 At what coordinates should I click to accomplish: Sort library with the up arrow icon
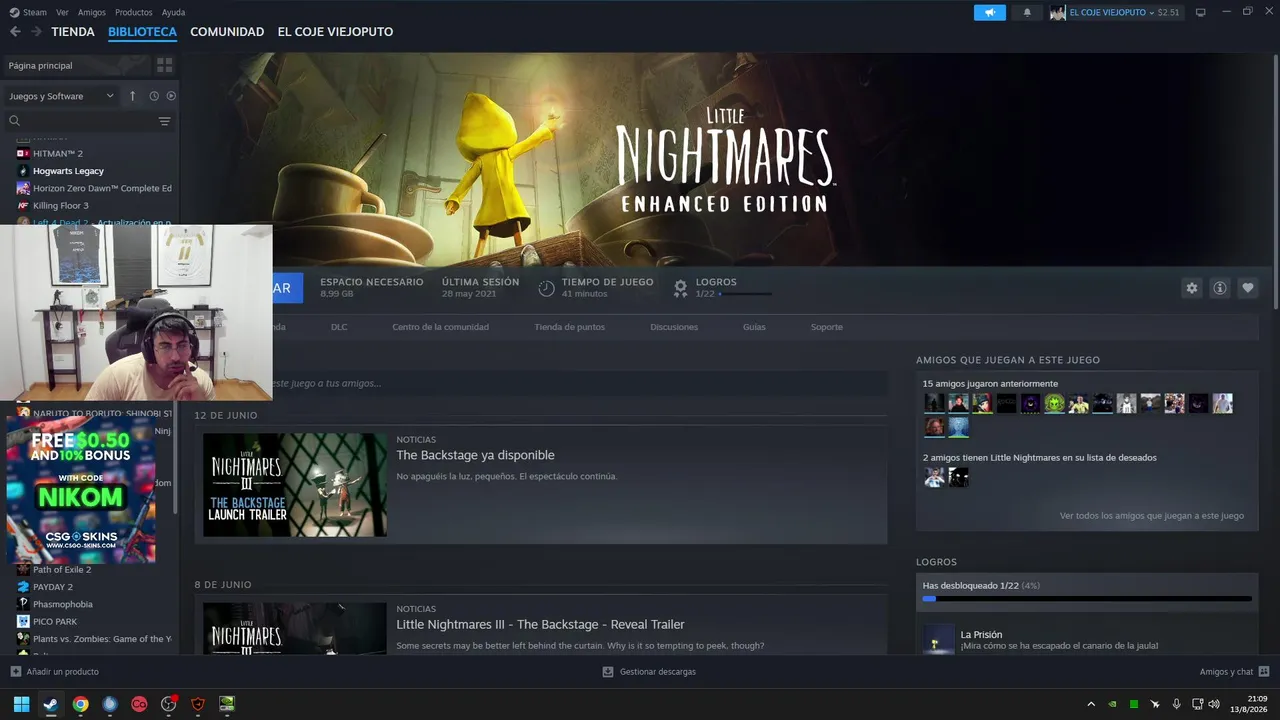point(132,96)
